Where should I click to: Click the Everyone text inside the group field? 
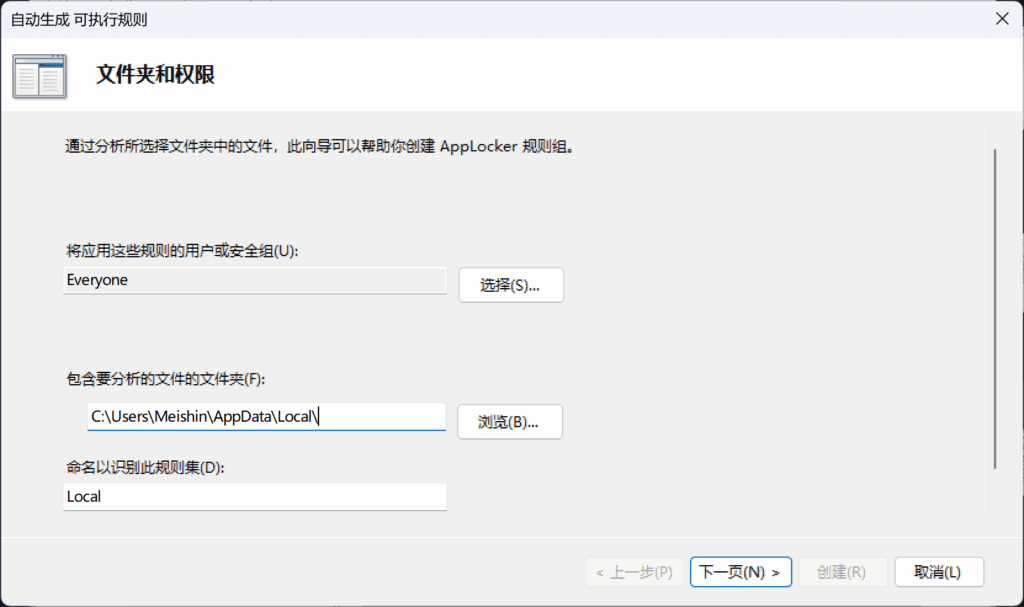tap(98, 280)
